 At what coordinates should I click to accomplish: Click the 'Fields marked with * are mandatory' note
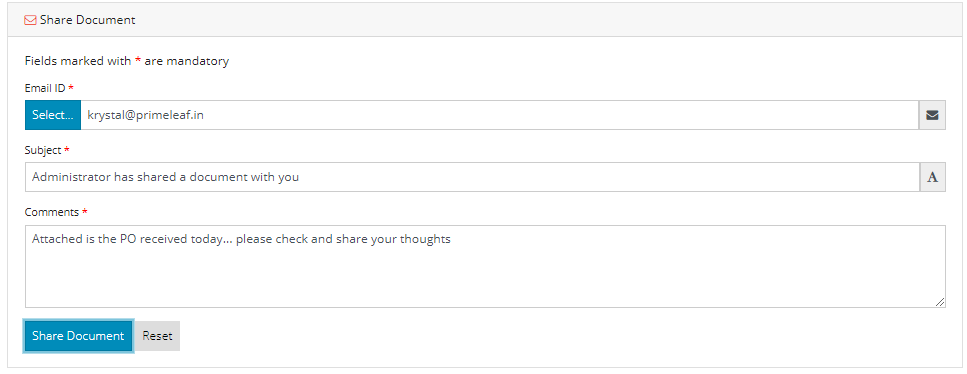tap(126, 61)
